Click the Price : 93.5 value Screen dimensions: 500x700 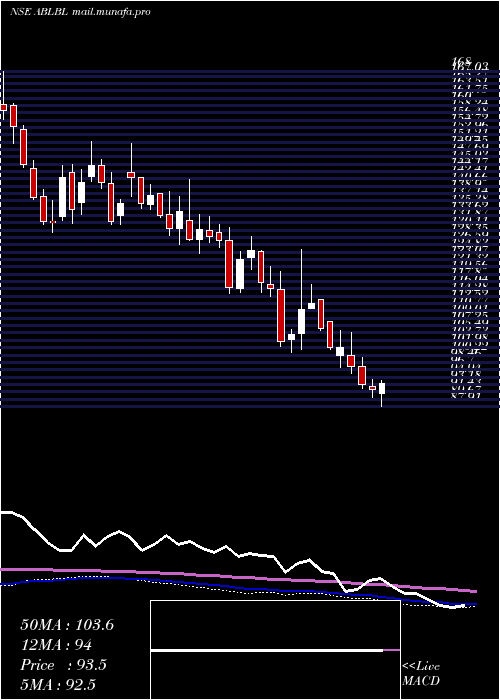pos(63,665)
